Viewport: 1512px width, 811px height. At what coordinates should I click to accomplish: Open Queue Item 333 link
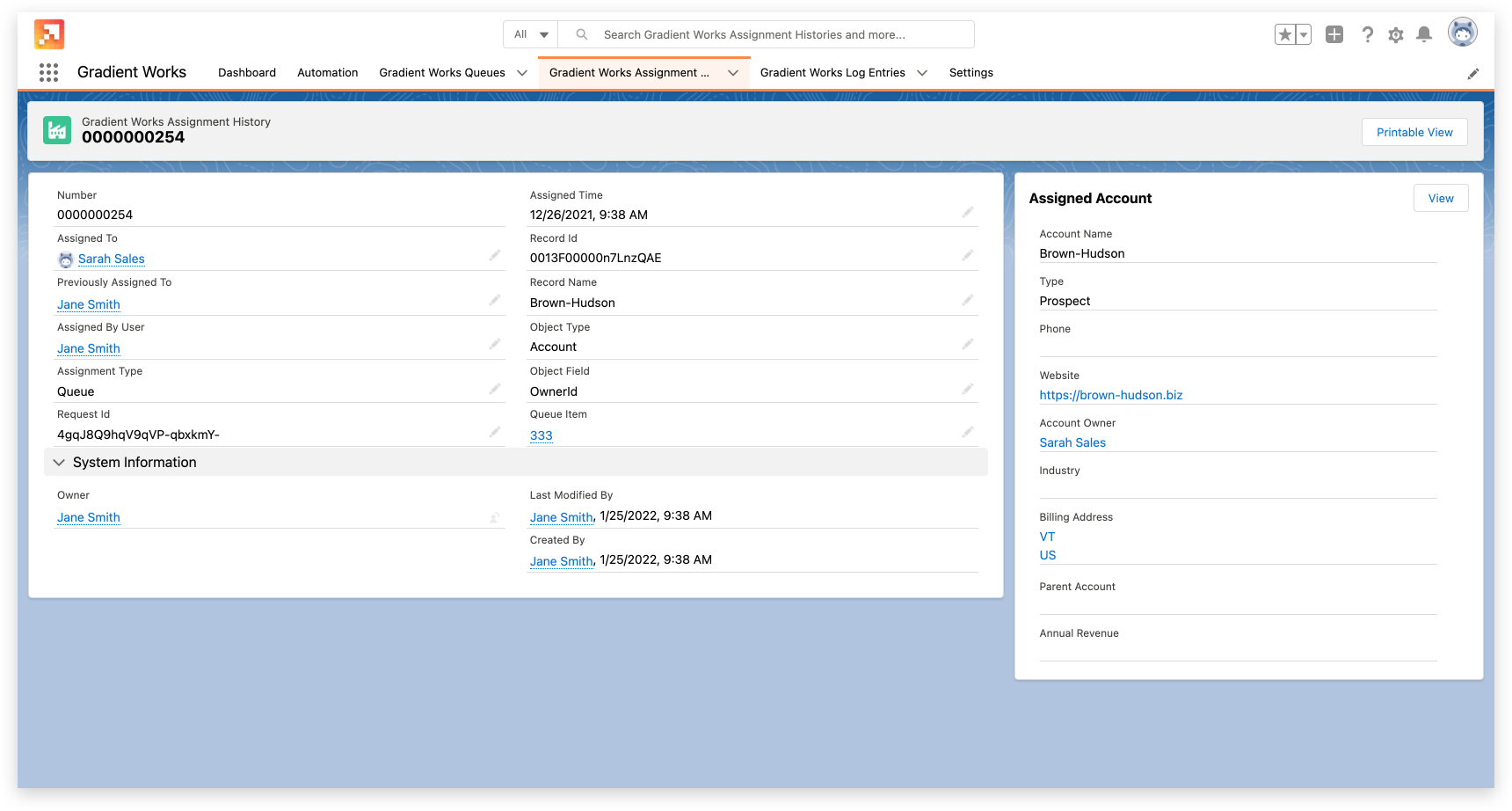pyautogui.click(x=542, y=435)
